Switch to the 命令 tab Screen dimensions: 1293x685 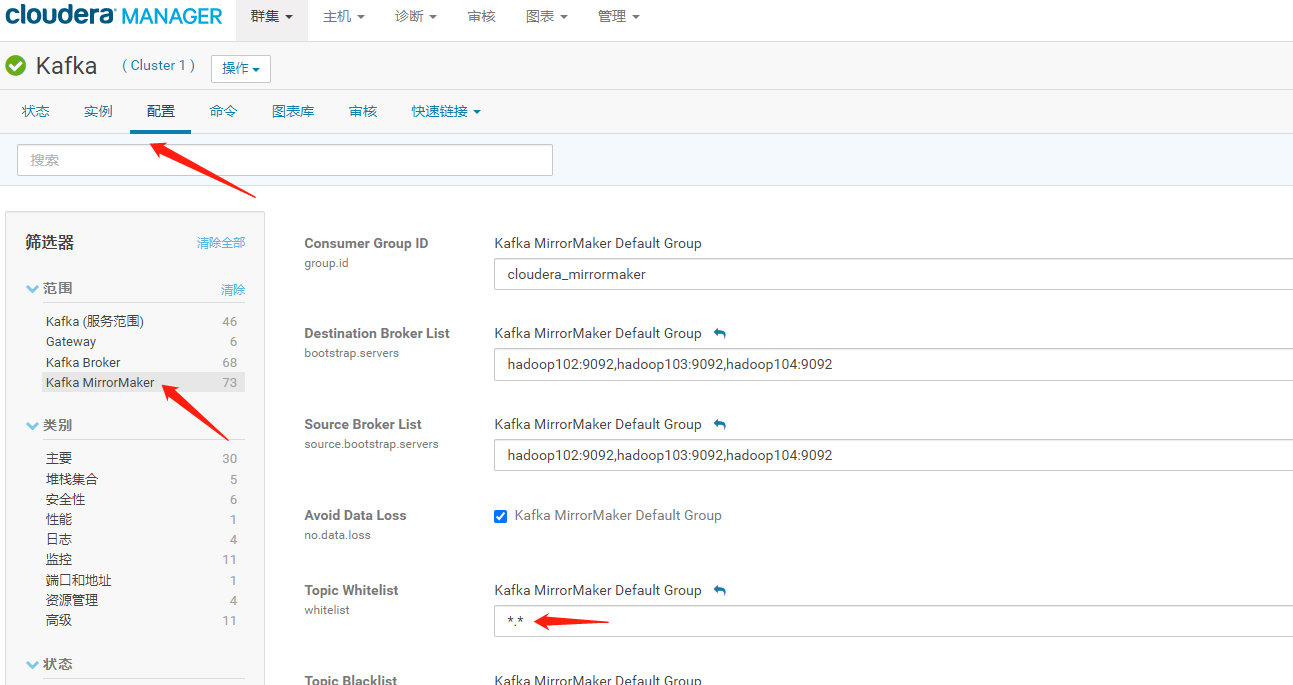point(224,111)
